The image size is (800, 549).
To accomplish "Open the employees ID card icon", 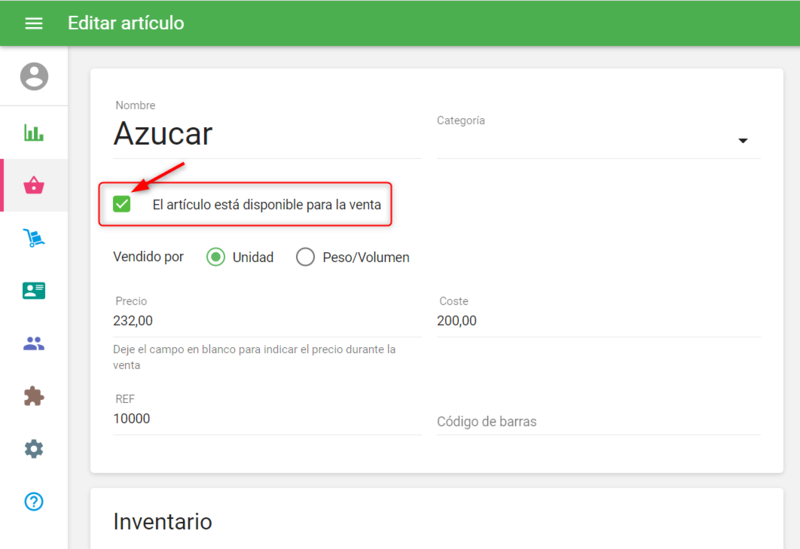I will (x=34, y=291).
